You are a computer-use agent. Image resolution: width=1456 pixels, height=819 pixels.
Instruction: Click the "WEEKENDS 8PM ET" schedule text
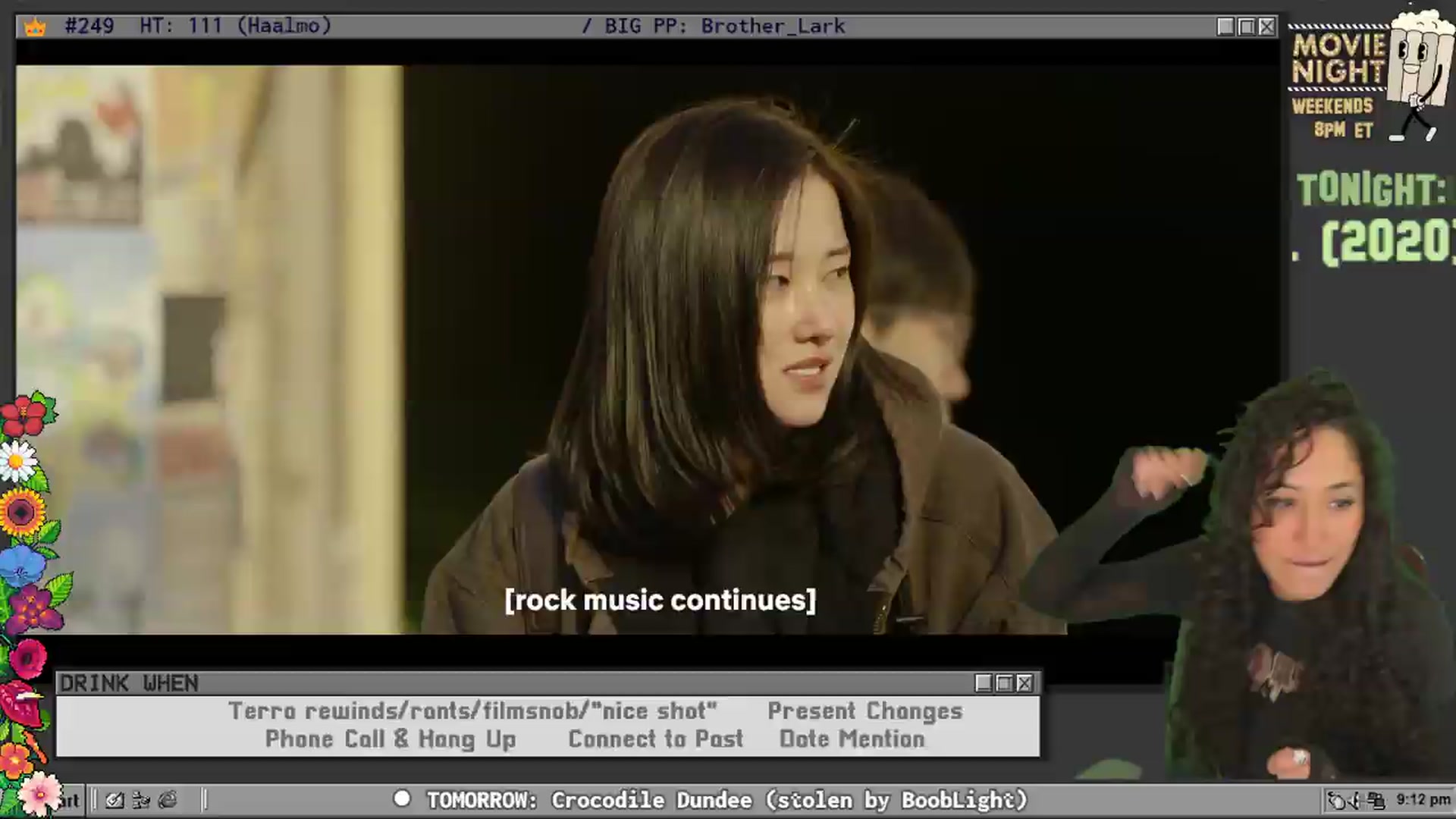click(1334, 118)
